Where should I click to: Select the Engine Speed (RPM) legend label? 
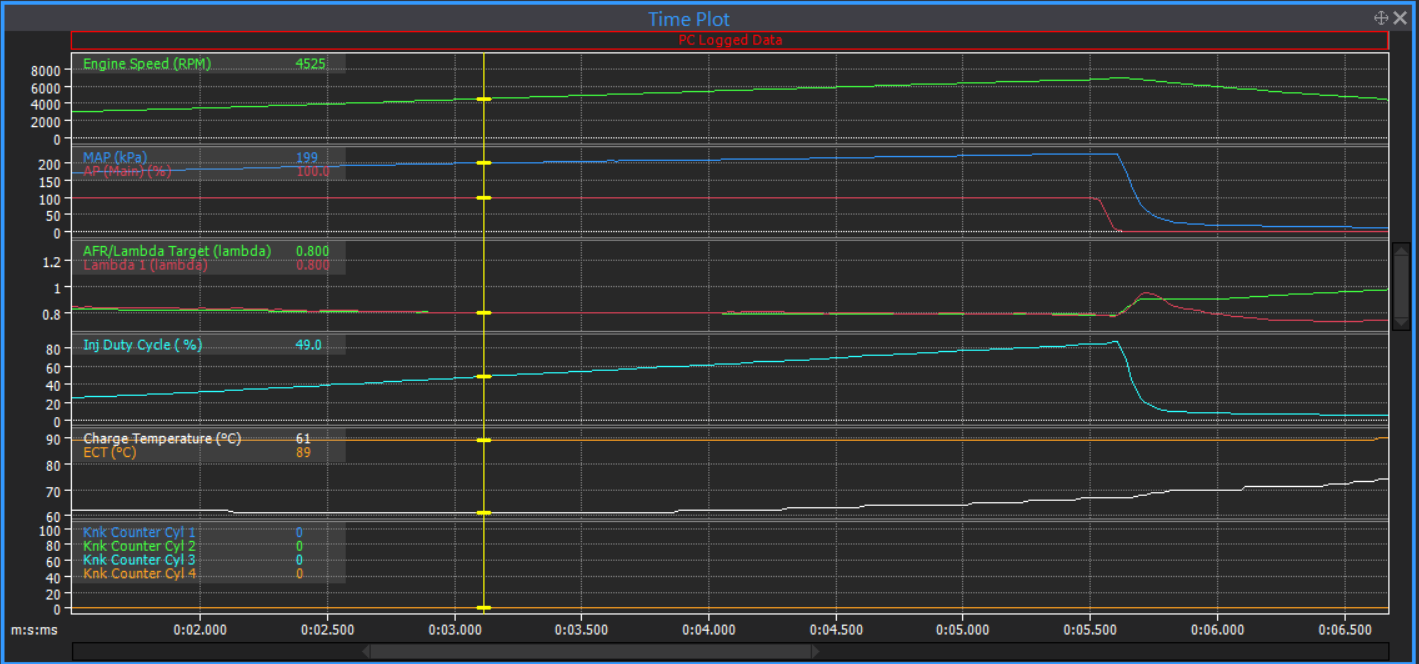(x=147, y=64)
